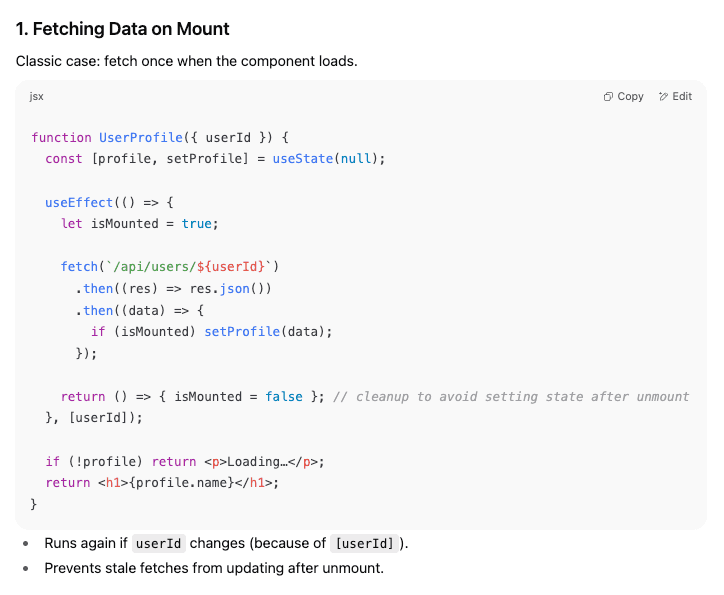Screen dimensions: 724x595
Task: Click the gray cleanup comment in the code
Action: point(509,397)
